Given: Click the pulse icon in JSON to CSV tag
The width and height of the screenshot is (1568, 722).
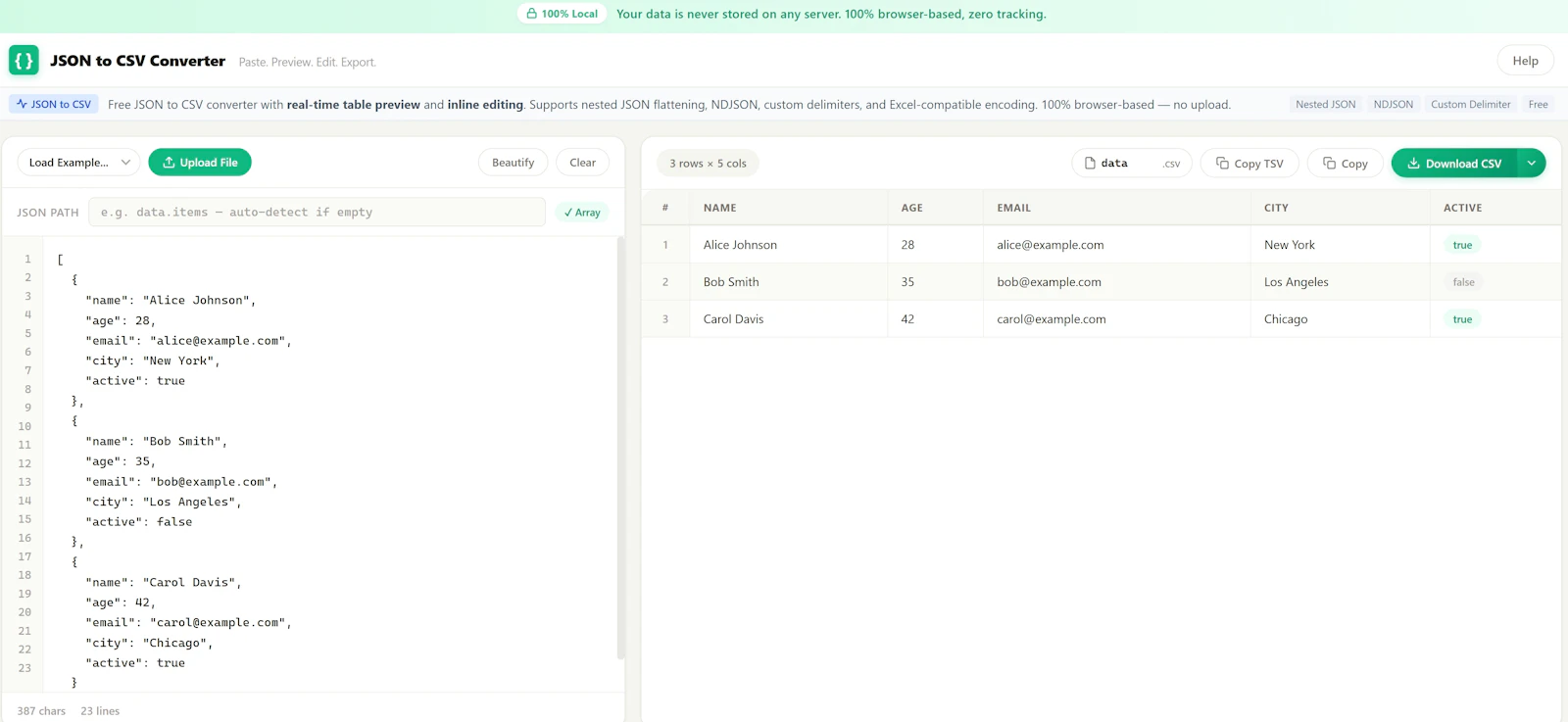Looking at the screenshot, I should pos(22,104).
